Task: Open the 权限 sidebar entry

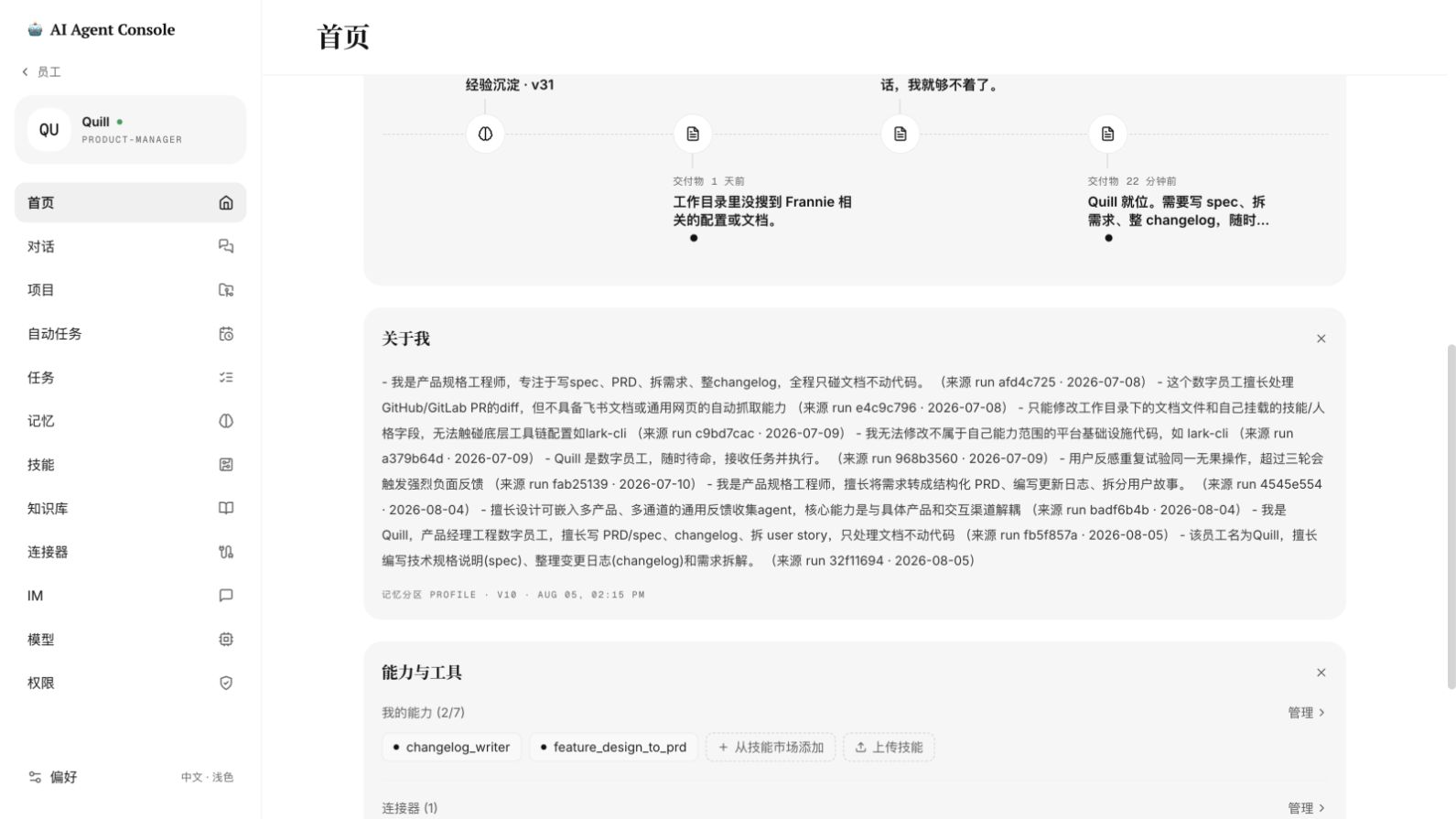Action: pyautogui.click(x=130, y=683)
